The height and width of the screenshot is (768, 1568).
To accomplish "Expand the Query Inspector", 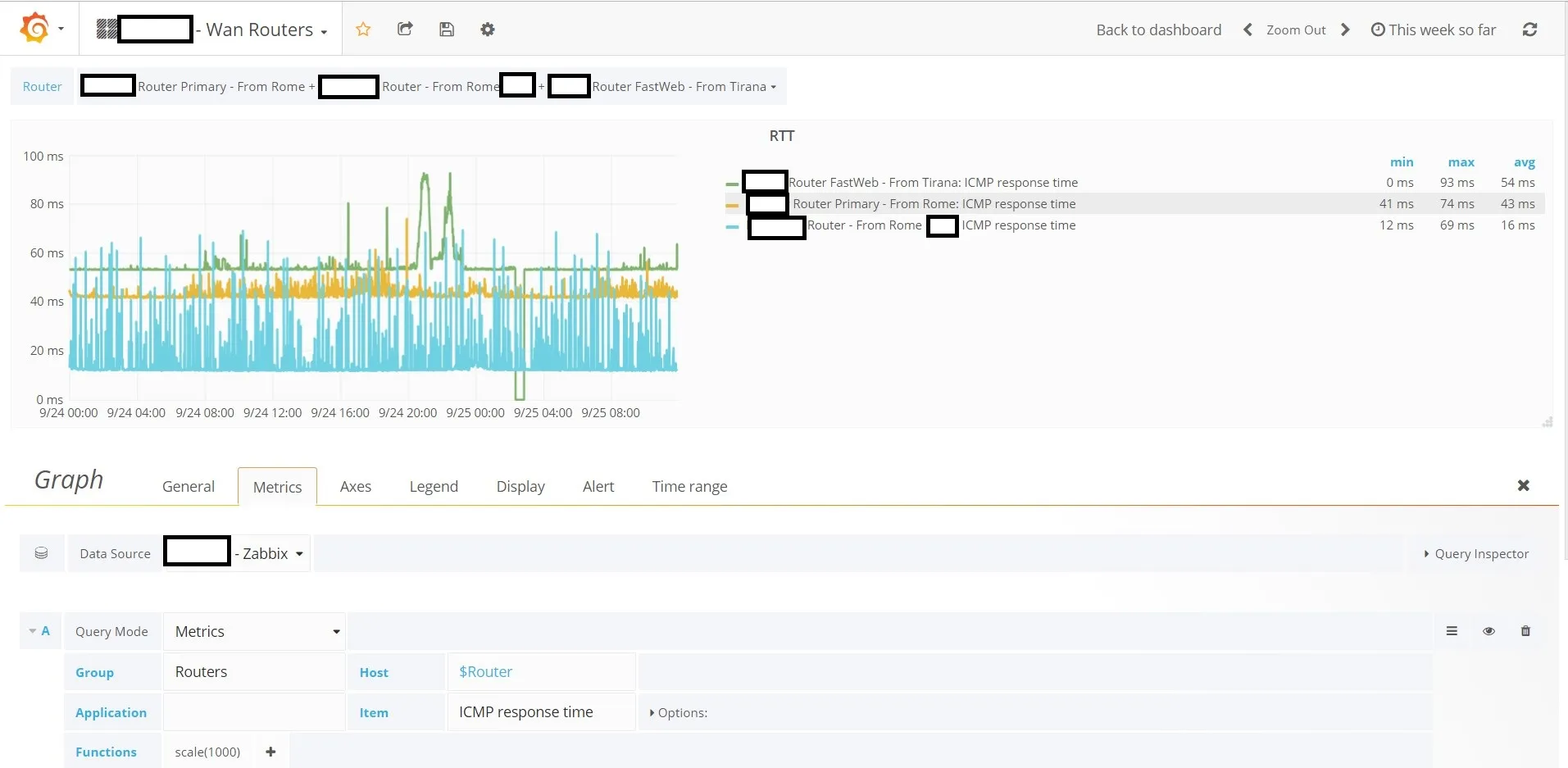I will click(1476, 554).
